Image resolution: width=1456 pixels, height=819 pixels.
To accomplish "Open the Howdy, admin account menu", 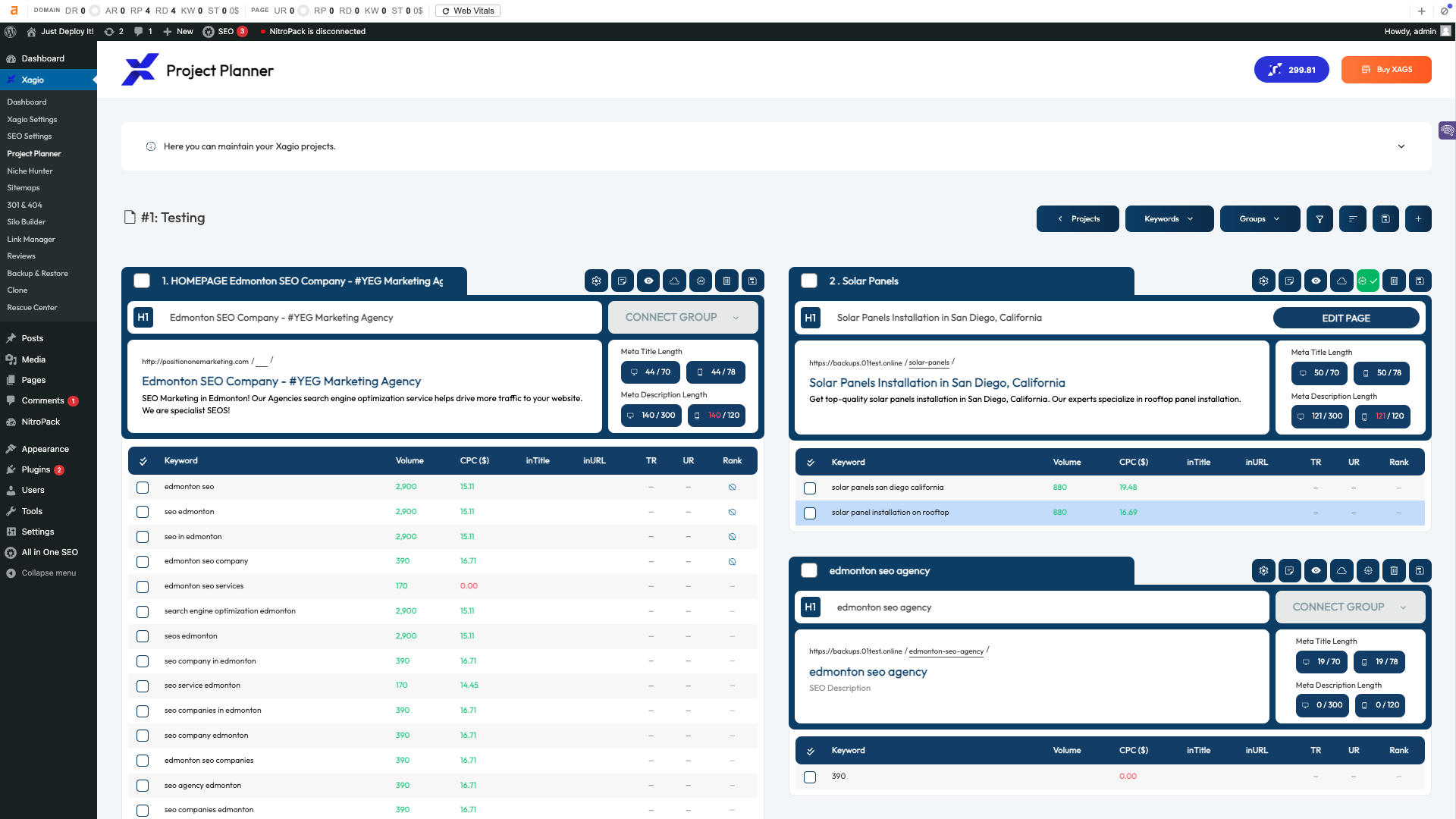I will 1417,31.
